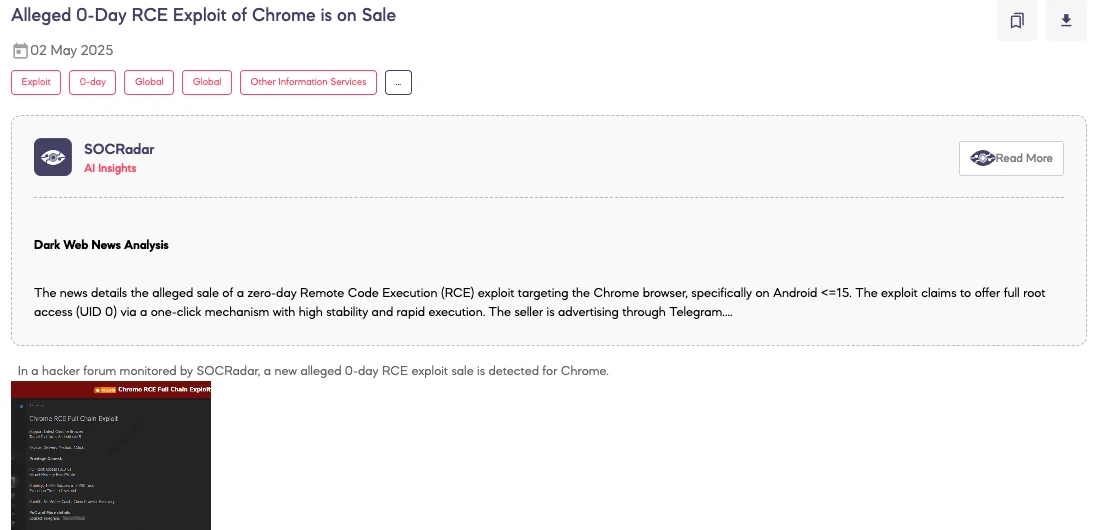
Task: Select the Other Information Services tag
Action: (309, 83)
